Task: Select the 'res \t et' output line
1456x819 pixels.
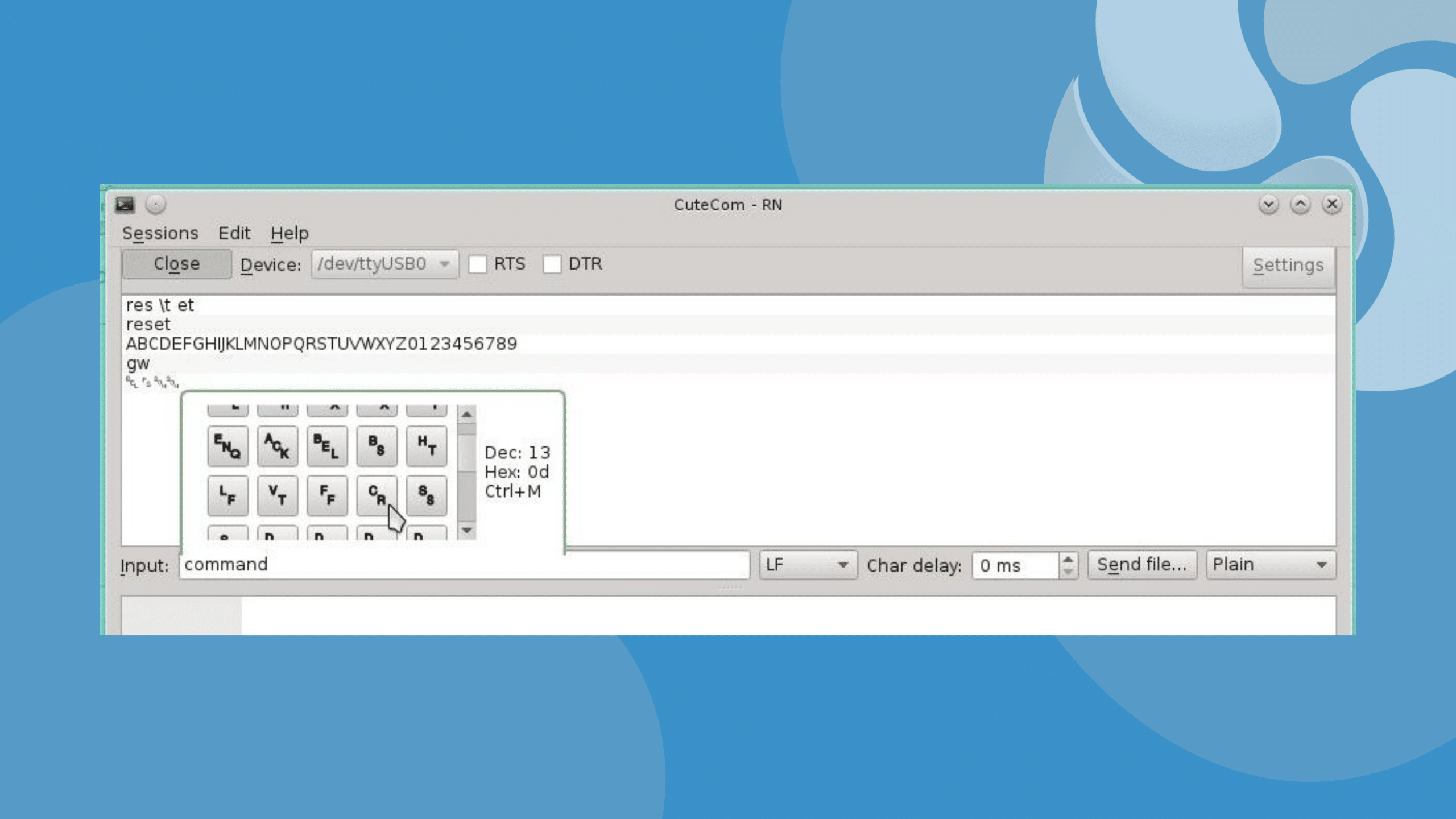Action: tap(728, 305)
